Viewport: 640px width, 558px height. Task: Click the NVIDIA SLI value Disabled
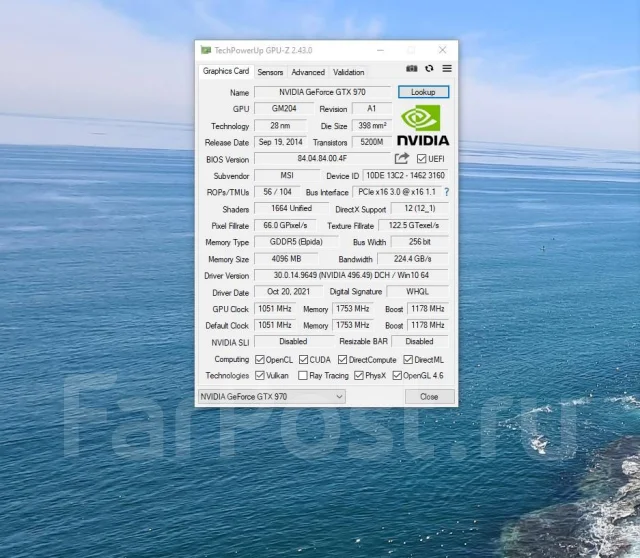[x=293, y=341]
